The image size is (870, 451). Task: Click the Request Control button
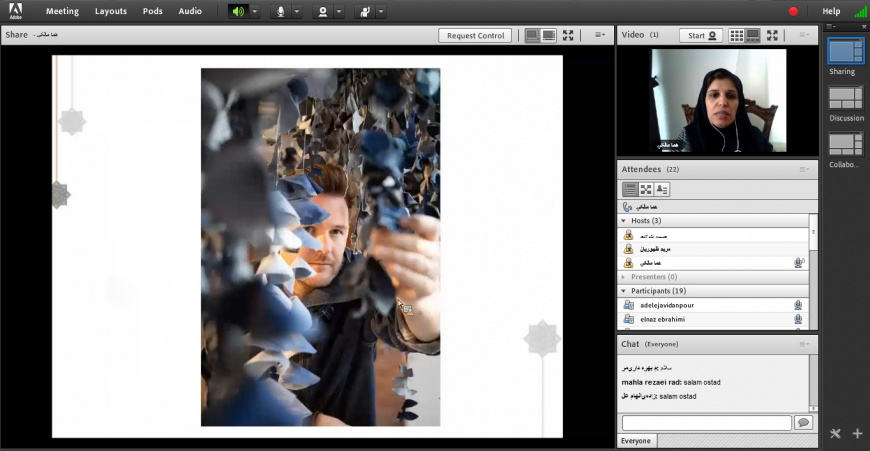(x=475, y=35)
